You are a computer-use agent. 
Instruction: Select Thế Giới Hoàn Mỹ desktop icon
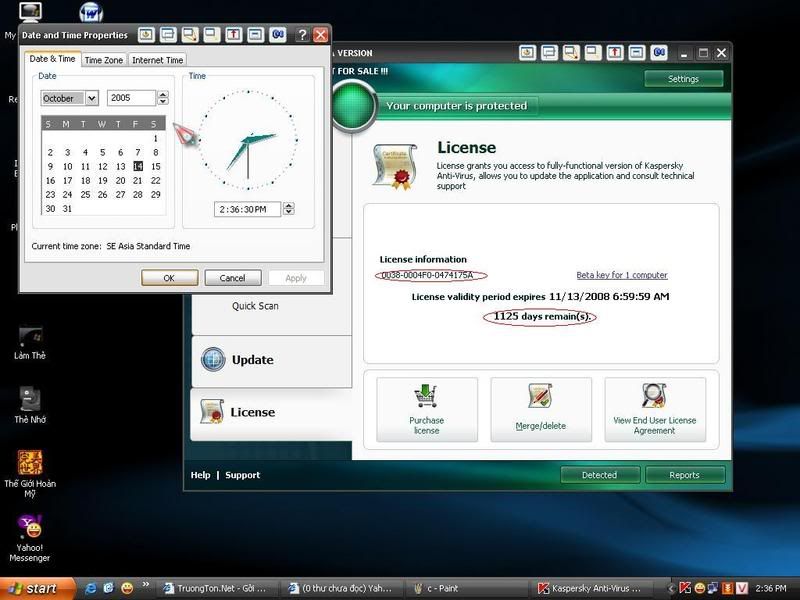30,474
